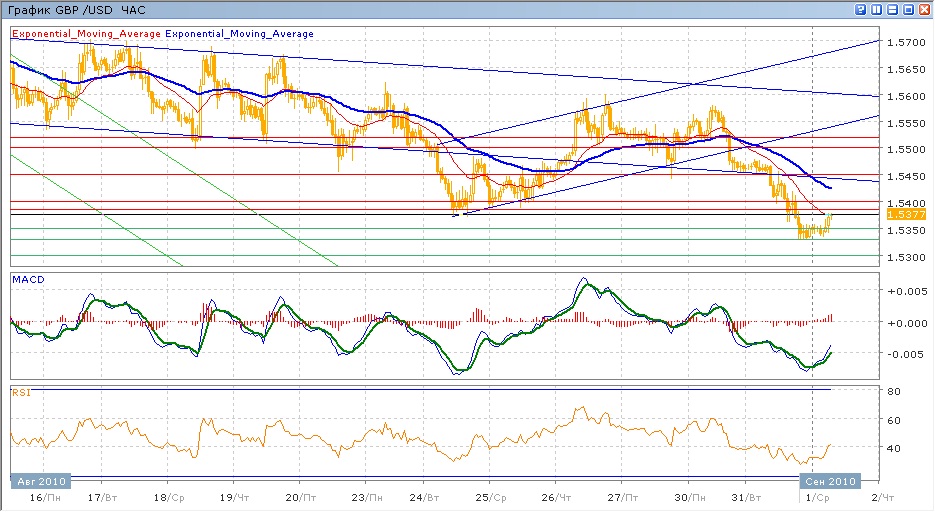Click the Авг 2010 month marker
The width and height of the screenshot is (935, 512).
[x=42, y=481]
